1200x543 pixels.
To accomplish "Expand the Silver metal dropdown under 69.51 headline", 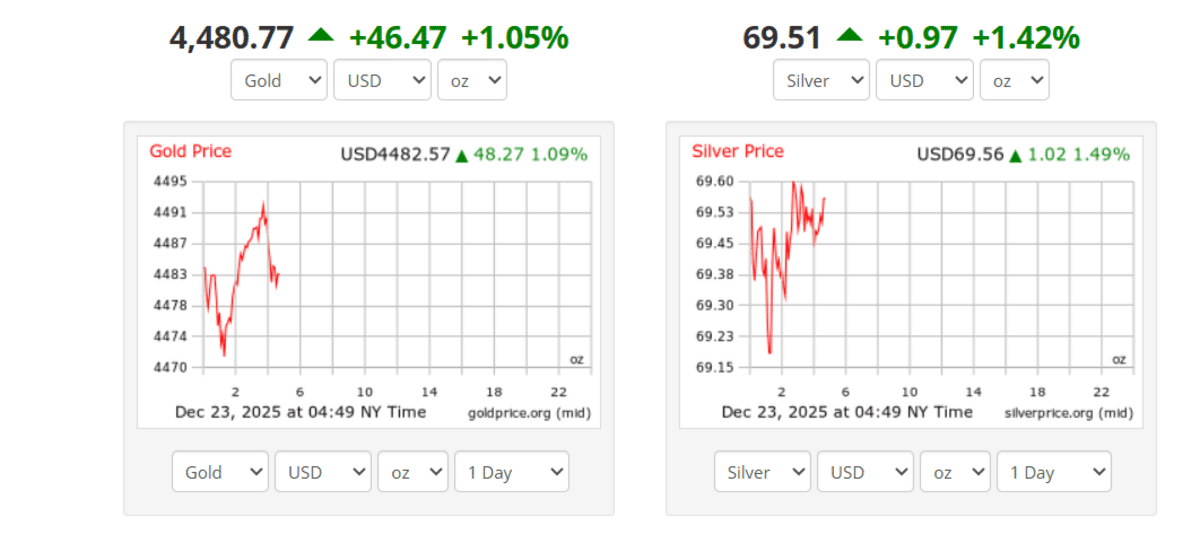I will (821, 81).
